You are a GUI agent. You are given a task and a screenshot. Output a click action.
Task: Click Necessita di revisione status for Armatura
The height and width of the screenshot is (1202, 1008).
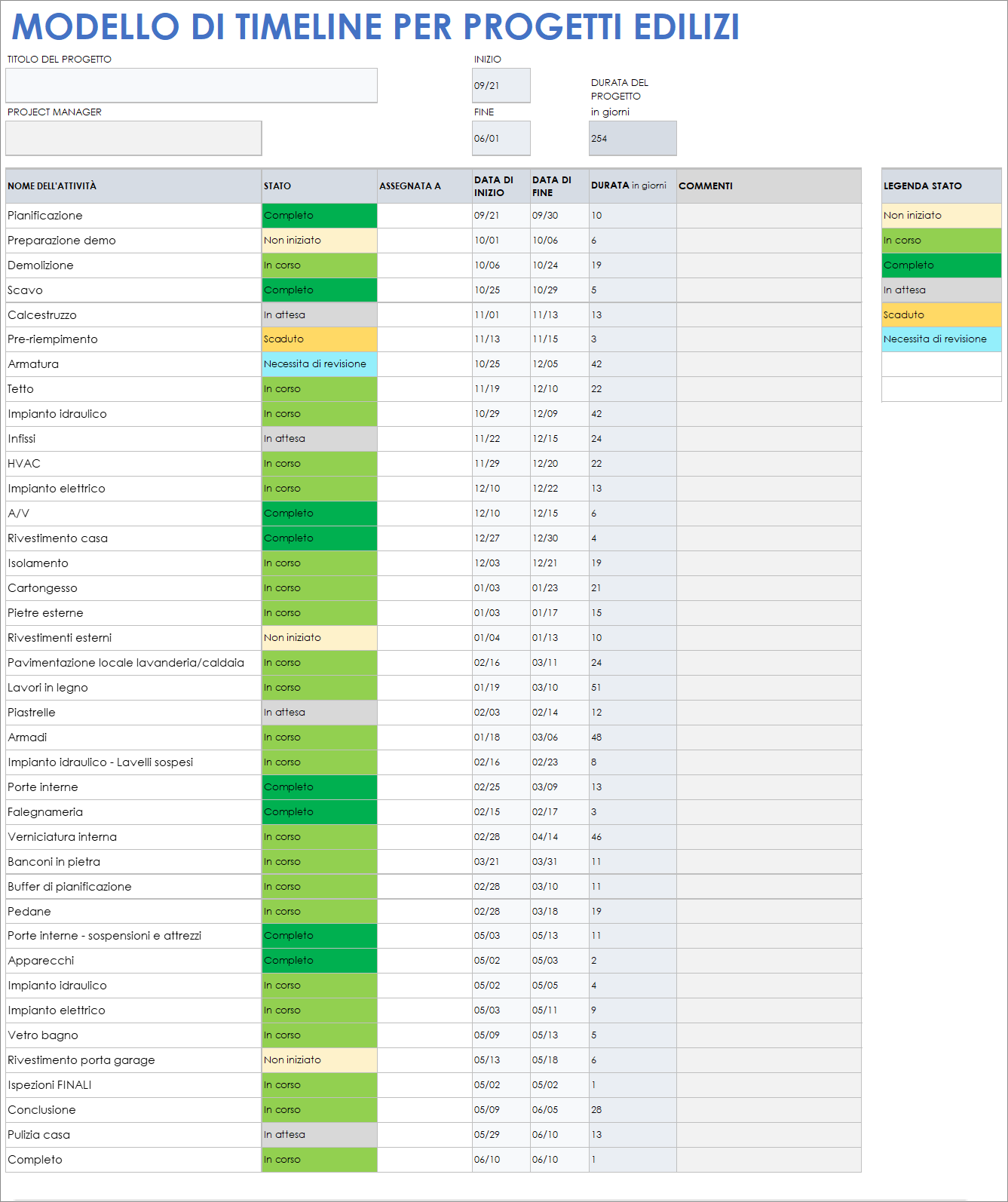[x=320, y=364]
